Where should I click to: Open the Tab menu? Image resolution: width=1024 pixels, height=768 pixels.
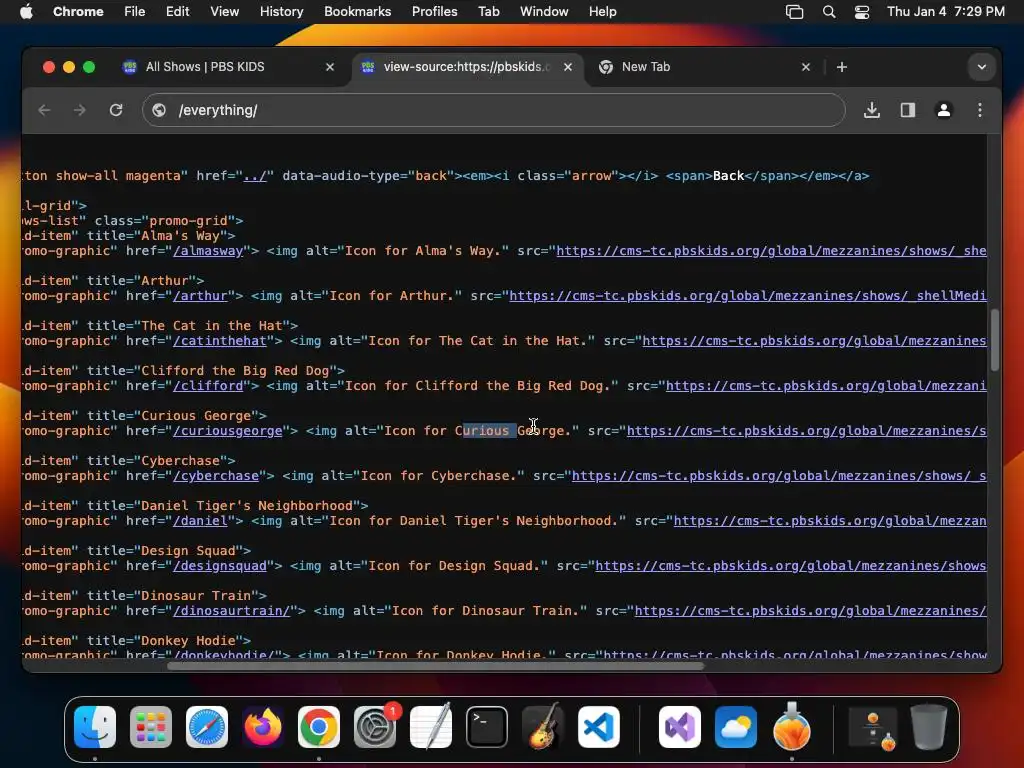click(488, 12)
